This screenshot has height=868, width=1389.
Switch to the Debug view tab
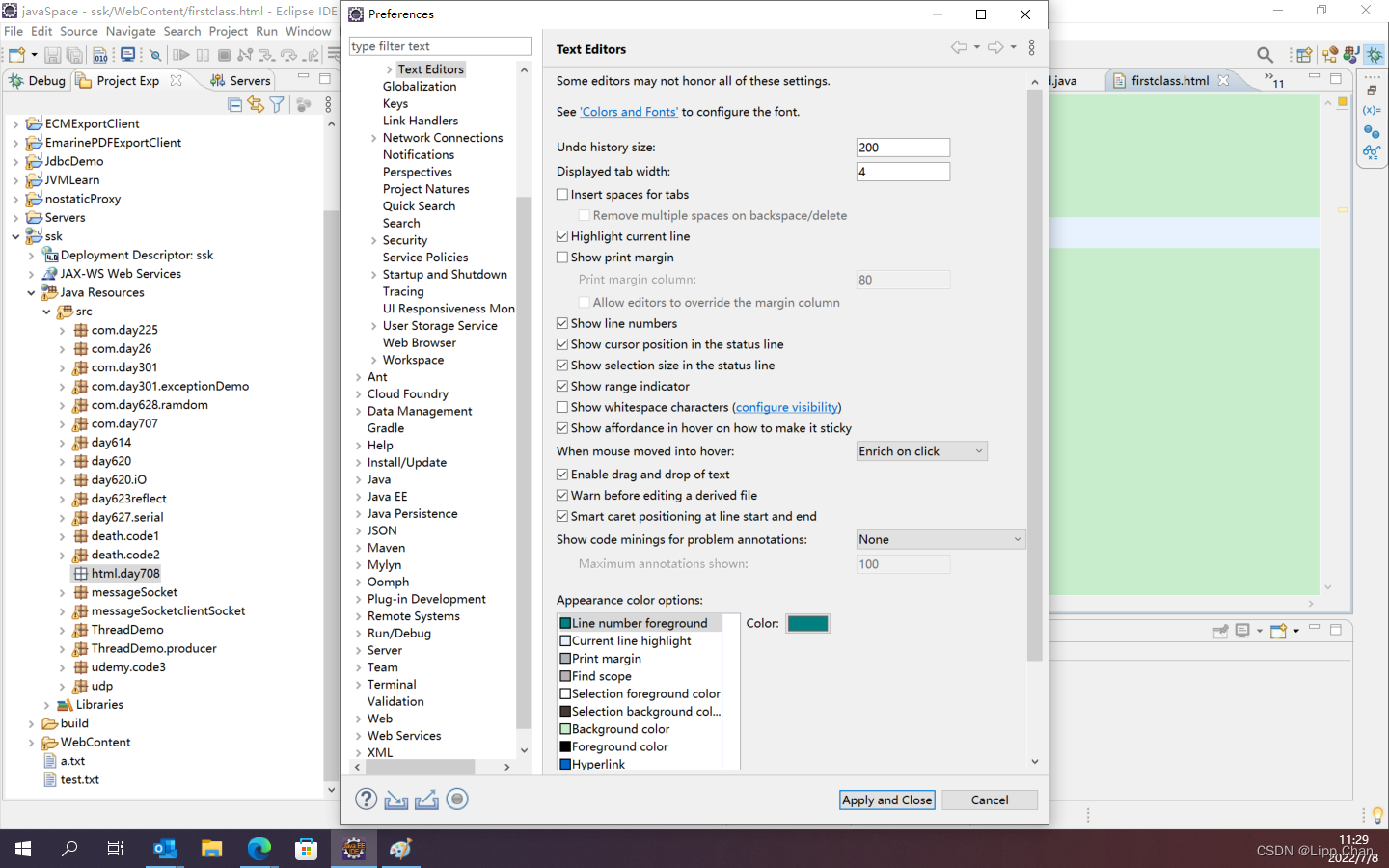coord(38,81)
